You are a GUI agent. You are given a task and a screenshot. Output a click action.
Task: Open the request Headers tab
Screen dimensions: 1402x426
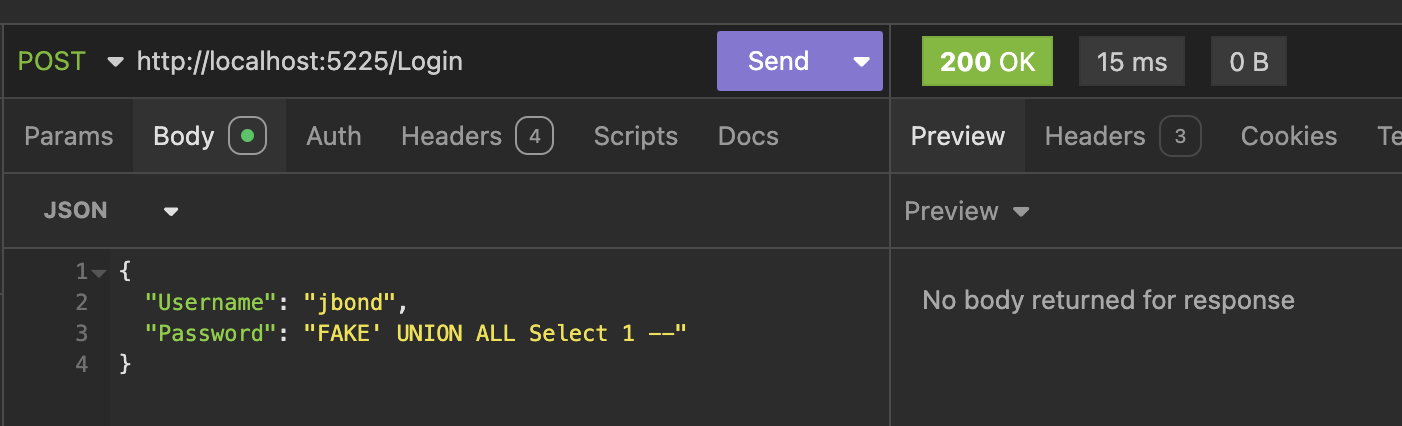[451, 136]
